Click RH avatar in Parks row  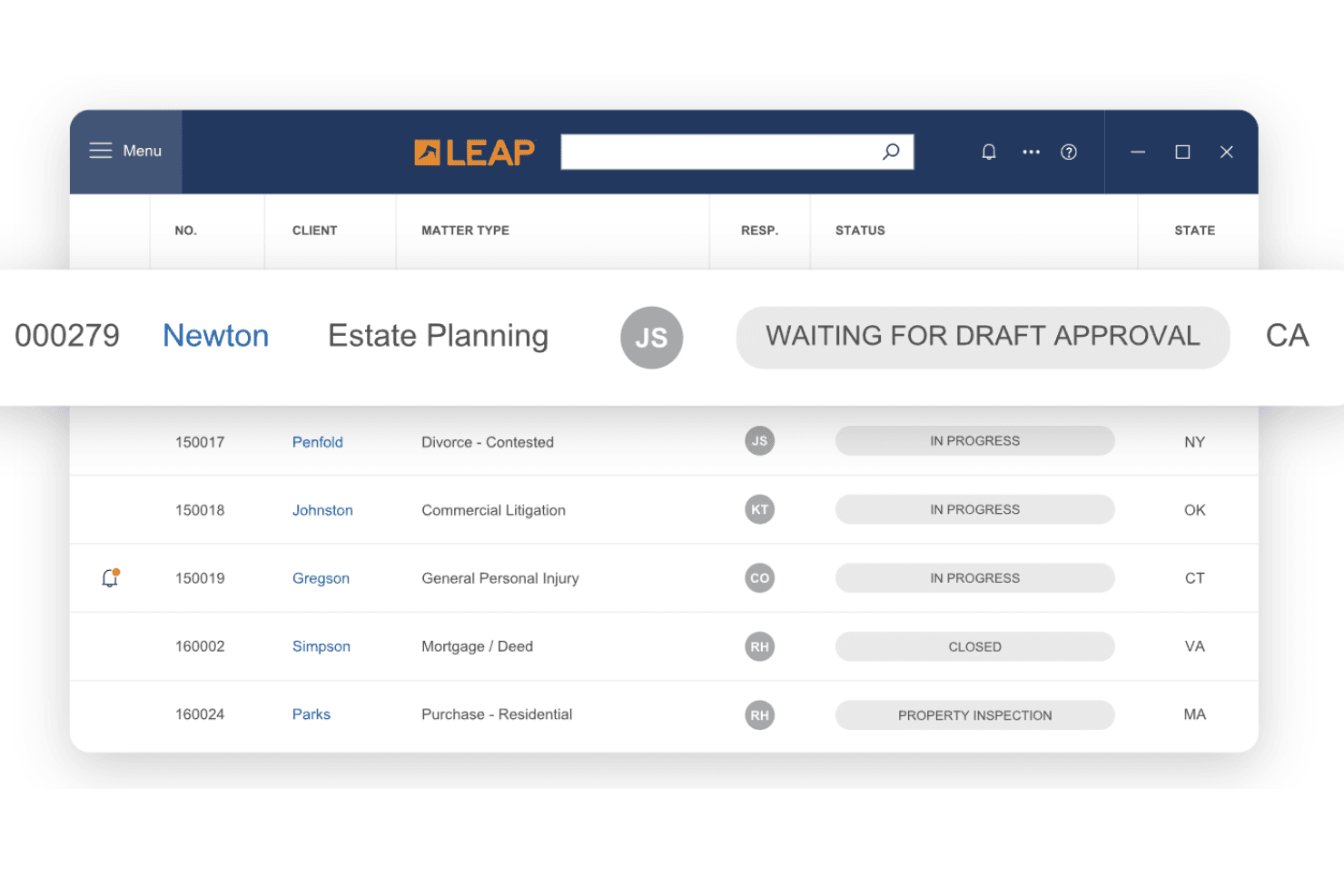[x=759, y=715]
